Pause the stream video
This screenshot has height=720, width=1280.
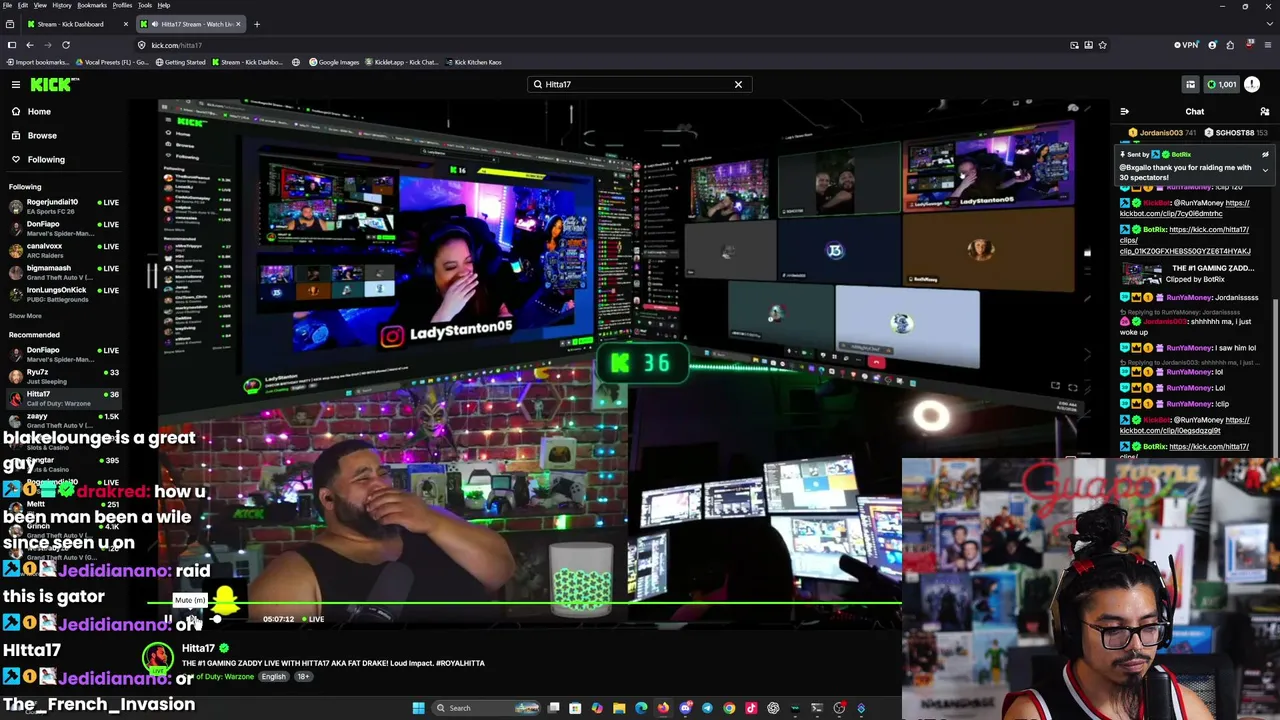168,619
